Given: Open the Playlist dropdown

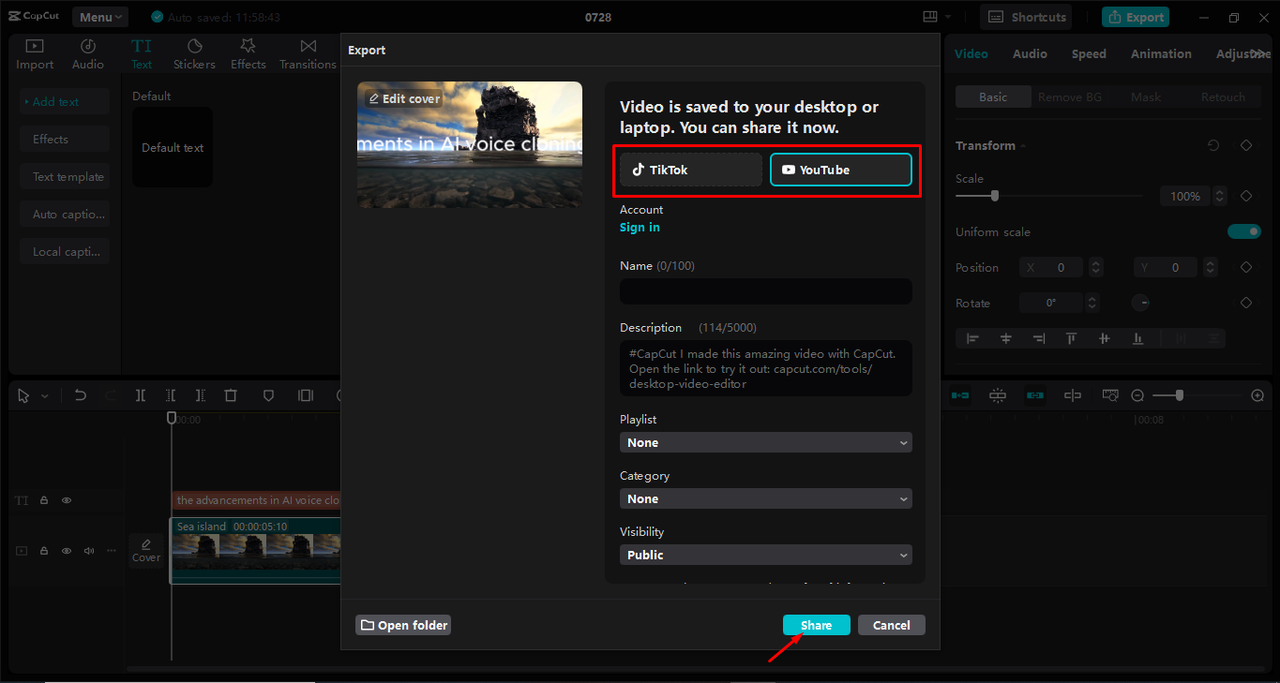Looking at the screenshot, I should (765, 443).
